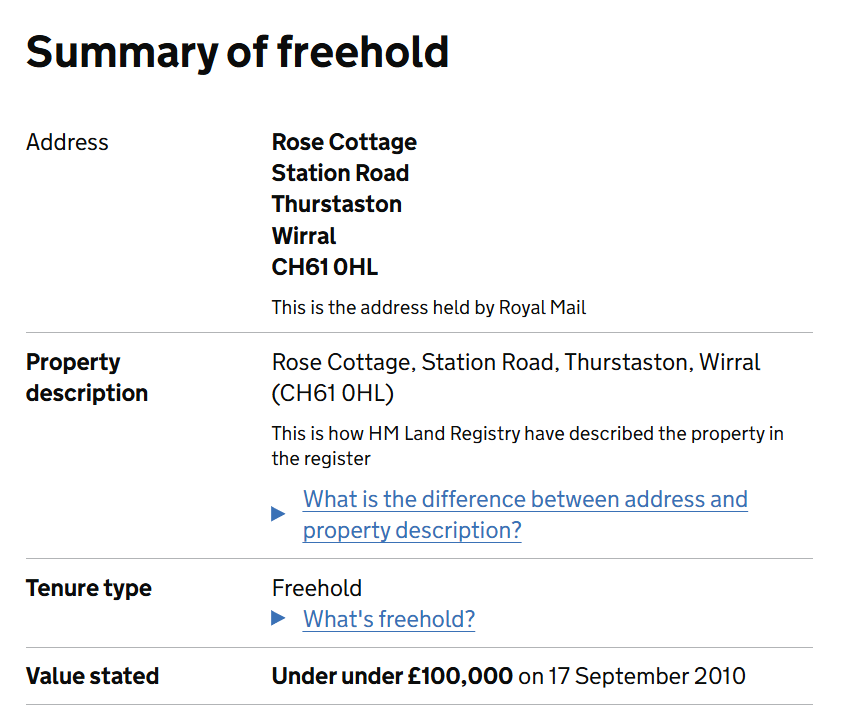
Task: Open the "What's freehold?" link
Action: click(x=389, y=619)
